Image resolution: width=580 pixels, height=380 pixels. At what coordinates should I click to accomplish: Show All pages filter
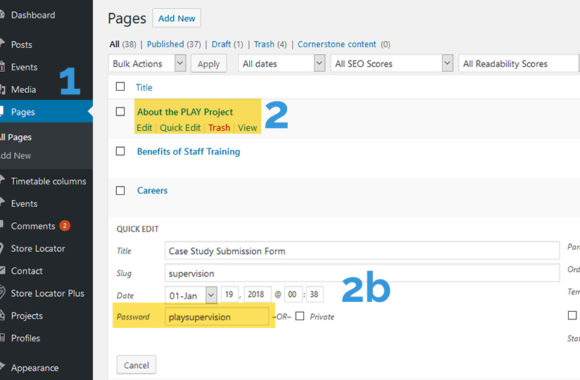114,44
